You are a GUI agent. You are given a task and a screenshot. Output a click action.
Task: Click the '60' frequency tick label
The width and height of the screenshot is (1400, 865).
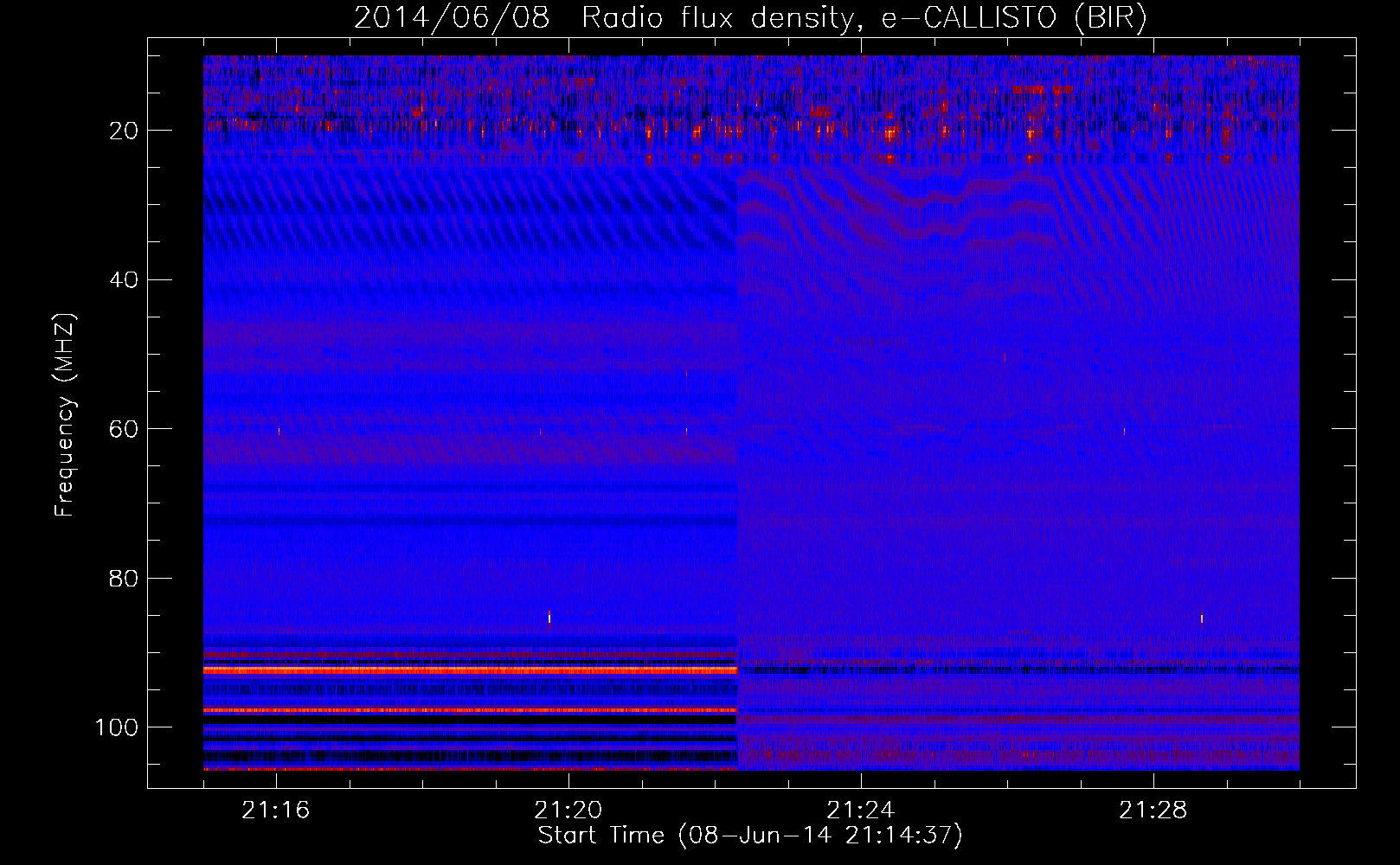(124, 429)
